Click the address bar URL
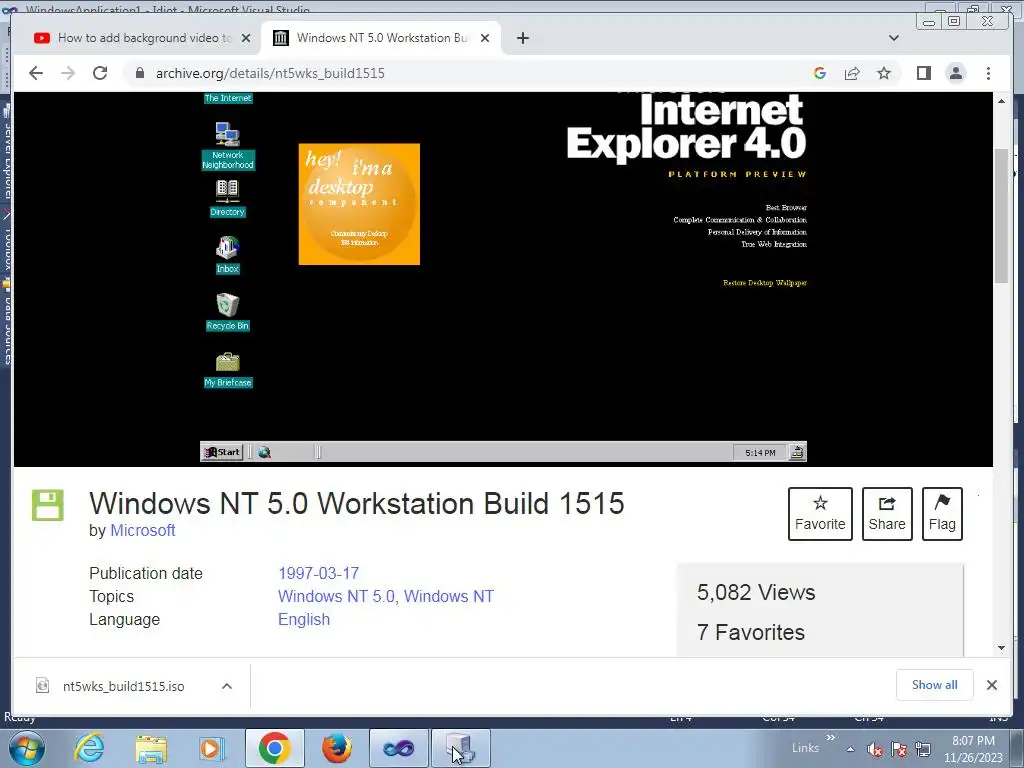The image size is (1024, 768). click(270, 73)
